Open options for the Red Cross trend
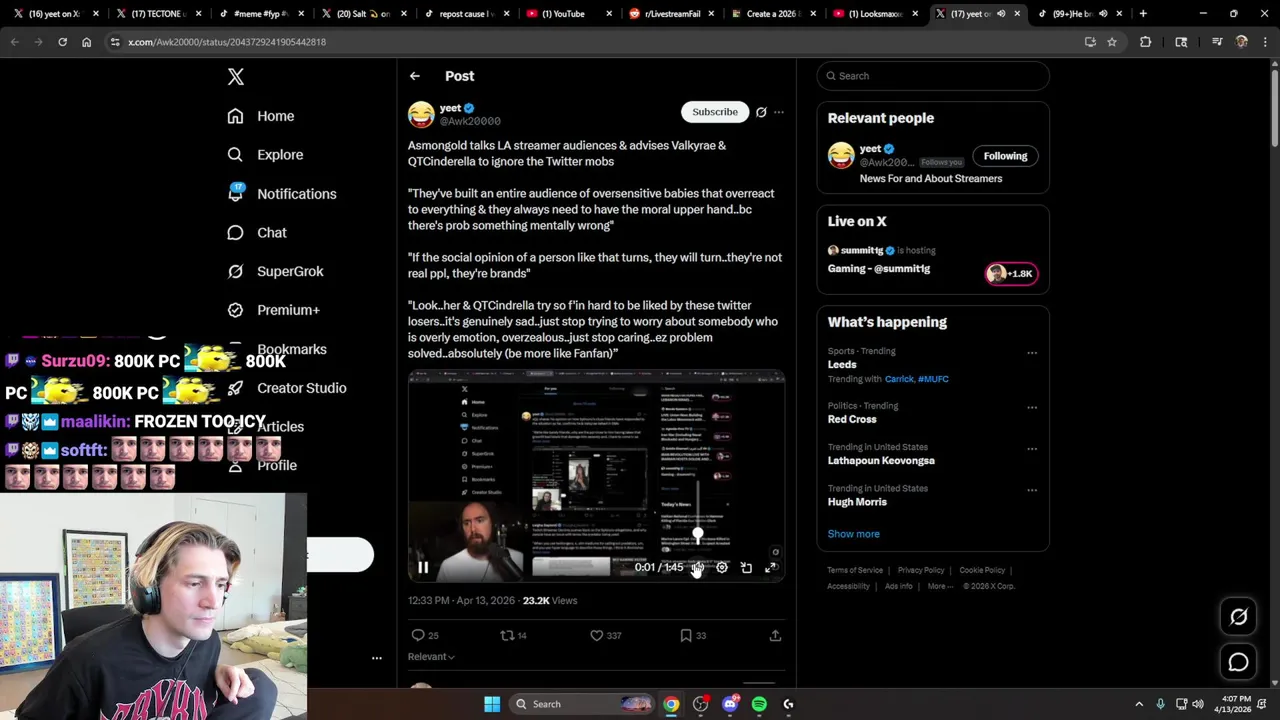 [1032, 407]
